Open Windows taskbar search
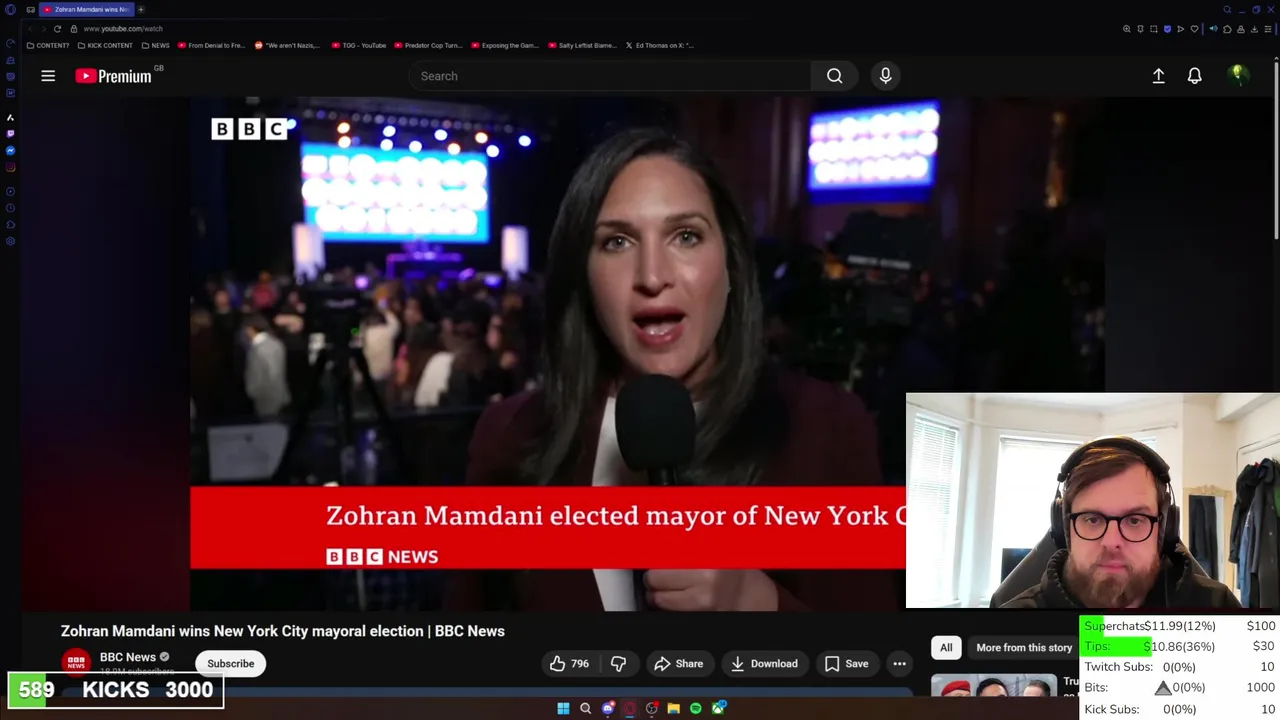Screen dimensions: 1280x720 [x=585, y=709]
